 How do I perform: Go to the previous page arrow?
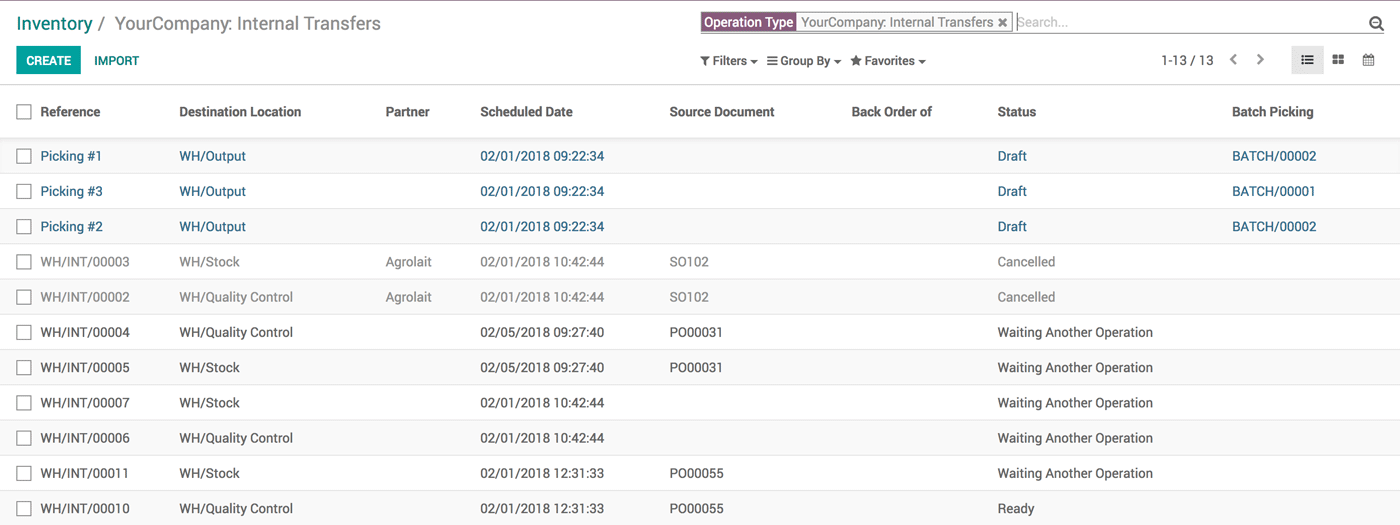[1234, 60]
